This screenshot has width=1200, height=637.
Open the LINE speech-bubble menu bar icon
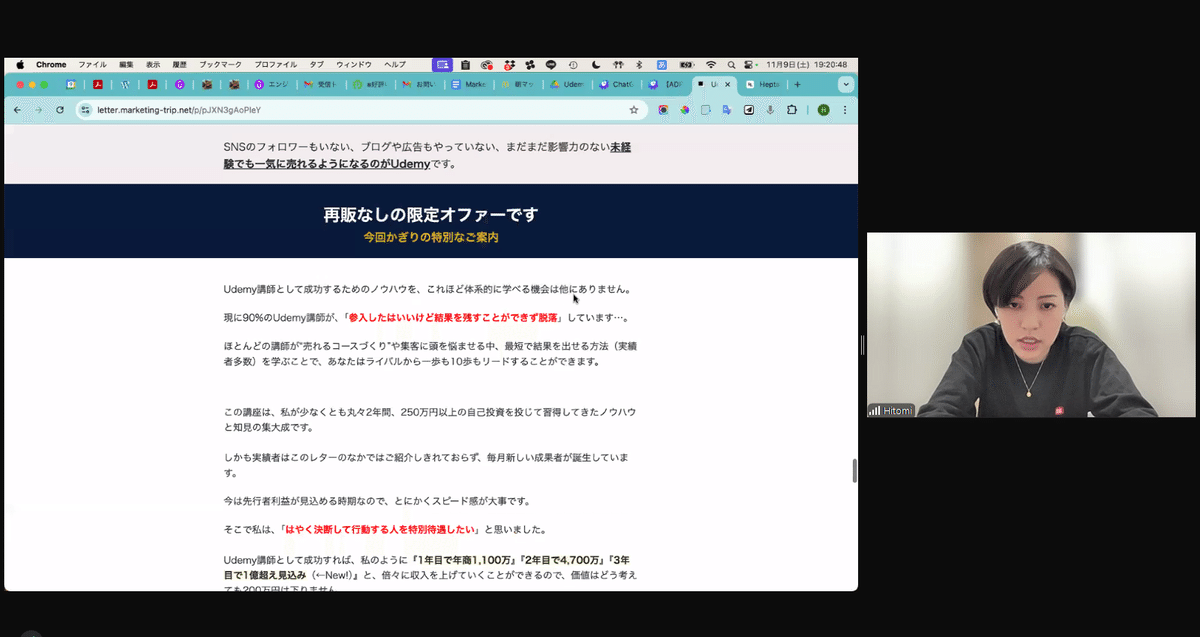(551, 64)
